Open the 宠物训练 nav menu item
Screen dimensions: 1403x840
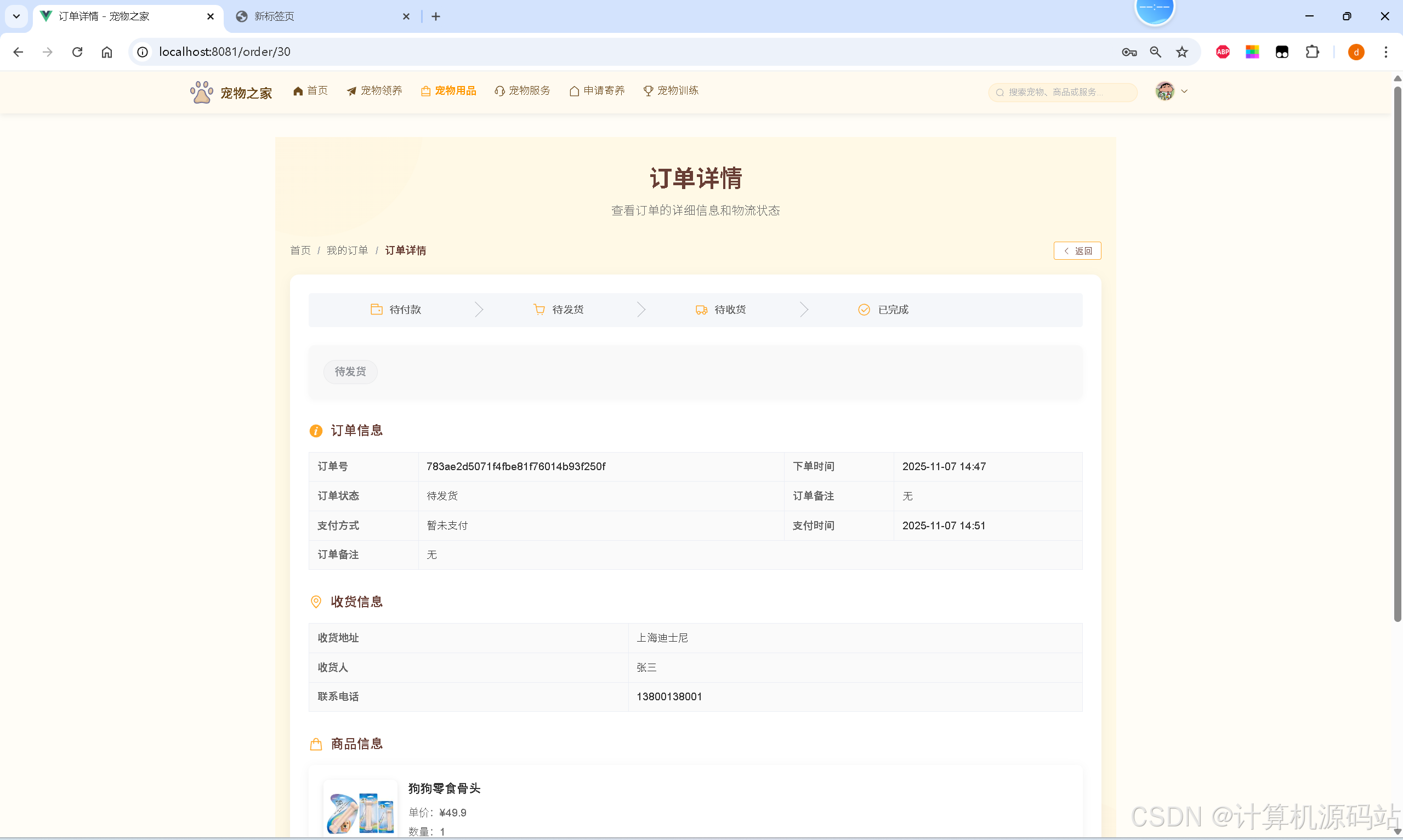click(x=671, y=90)
